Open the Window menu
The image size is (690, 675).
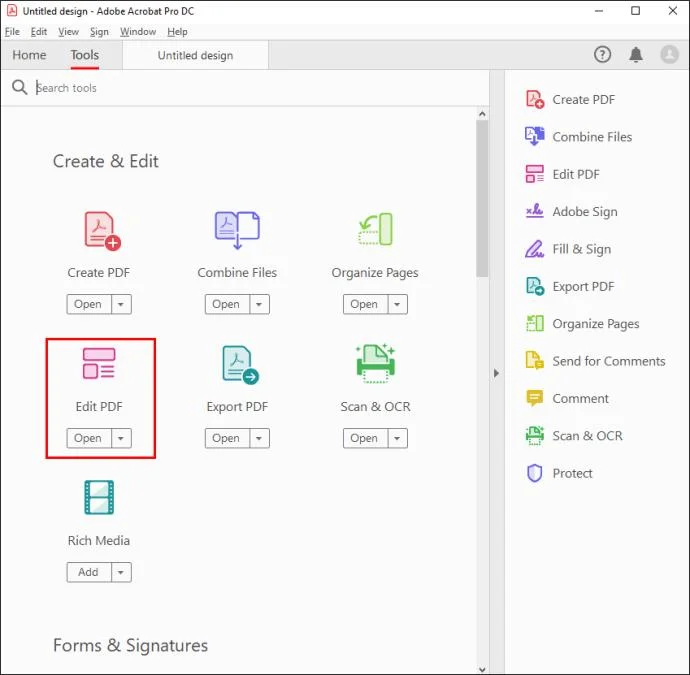click(x=138, y=32)
